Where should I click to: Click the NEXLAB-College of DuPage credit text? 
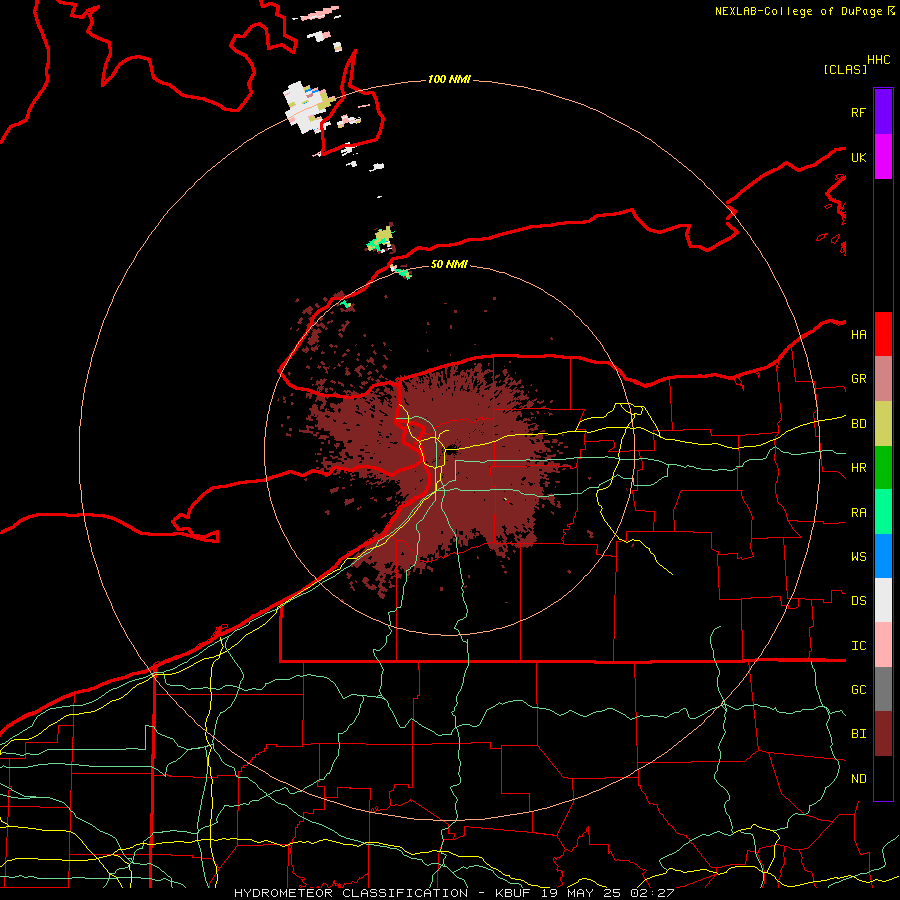[x=798, y=11]
